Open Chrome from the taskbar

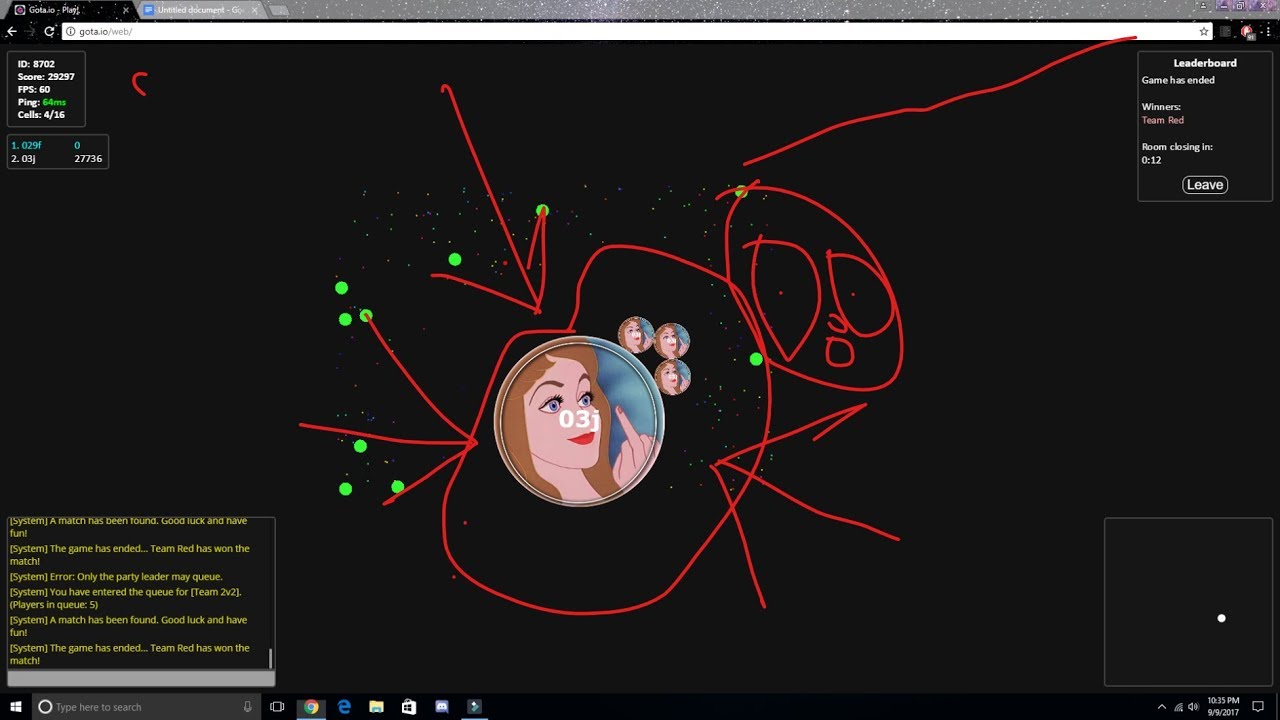(311, 707)
